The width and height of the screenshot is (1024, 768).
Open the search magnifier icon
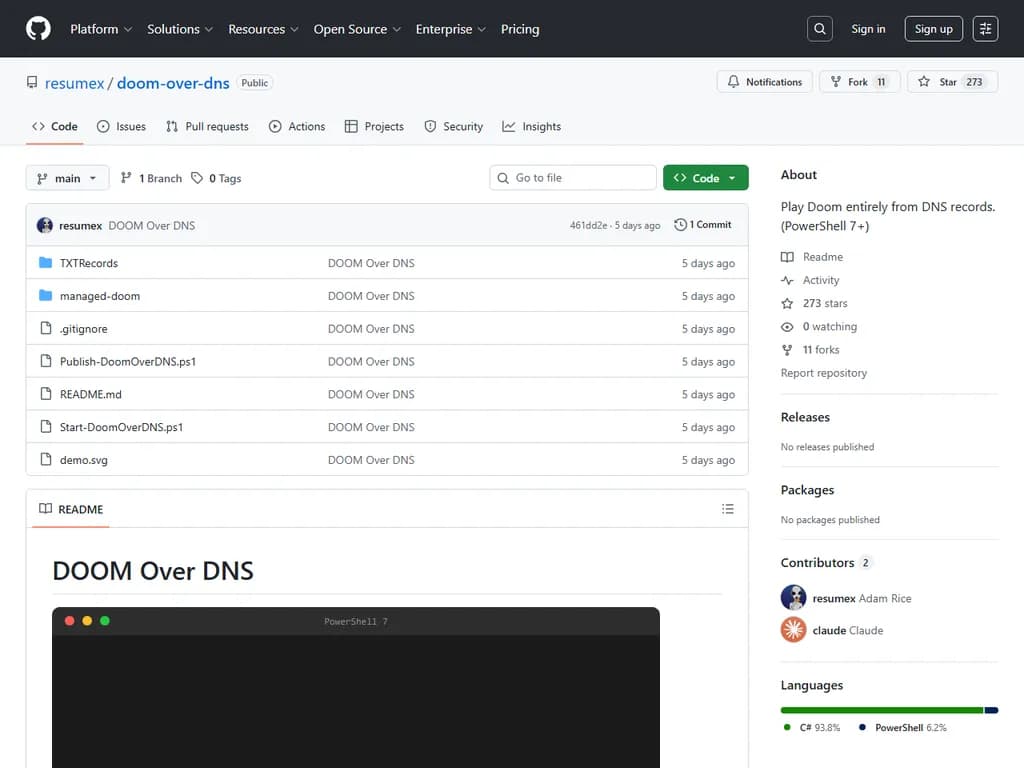[820, 29]
